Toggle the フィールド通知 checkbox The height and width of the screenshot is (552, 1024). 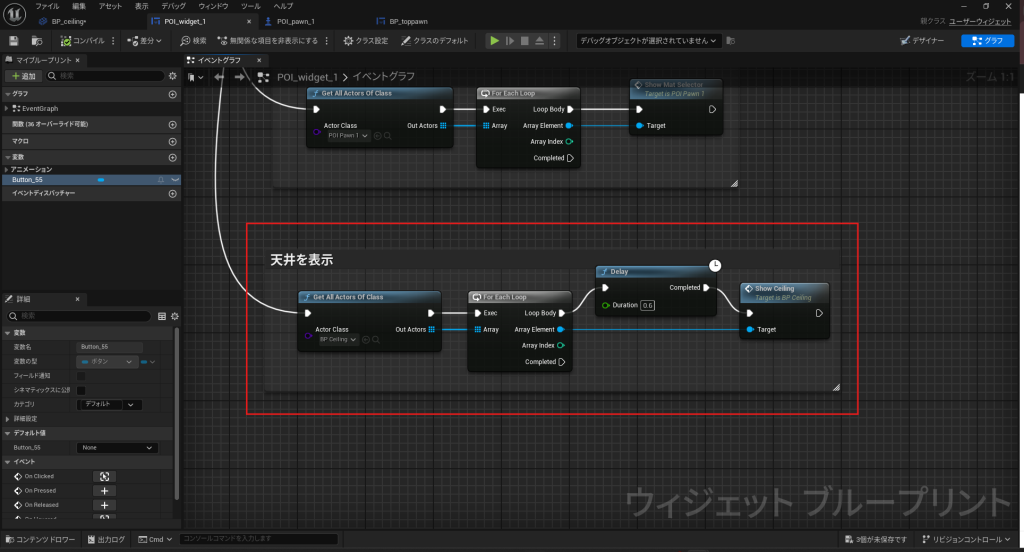81,376
